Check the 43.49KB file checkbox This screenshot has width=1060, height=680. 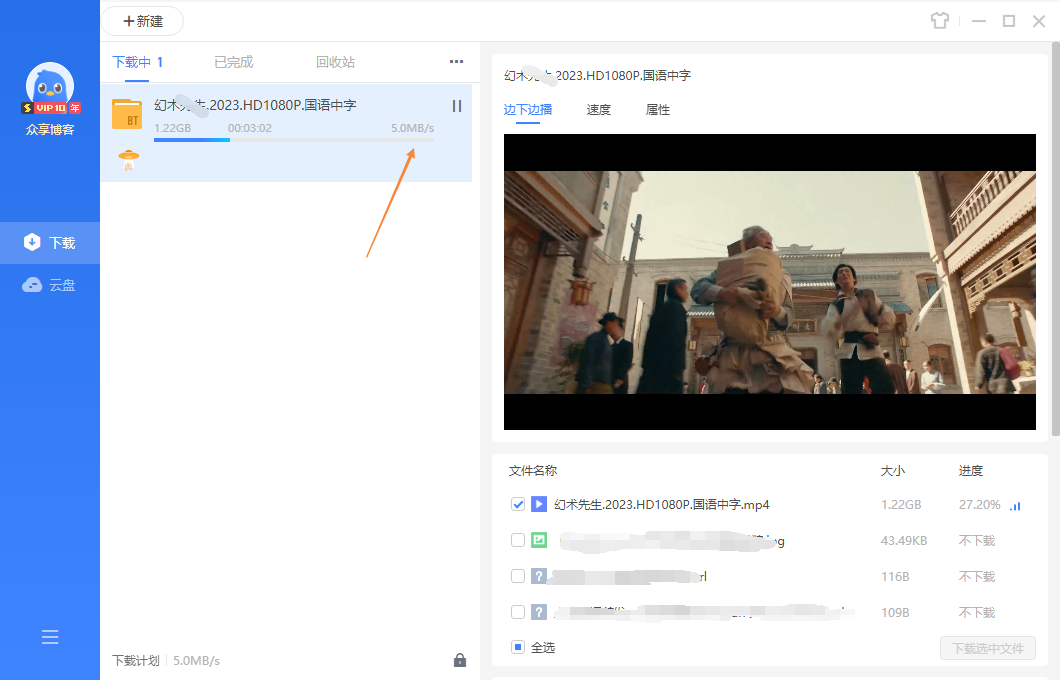(518, 540)
